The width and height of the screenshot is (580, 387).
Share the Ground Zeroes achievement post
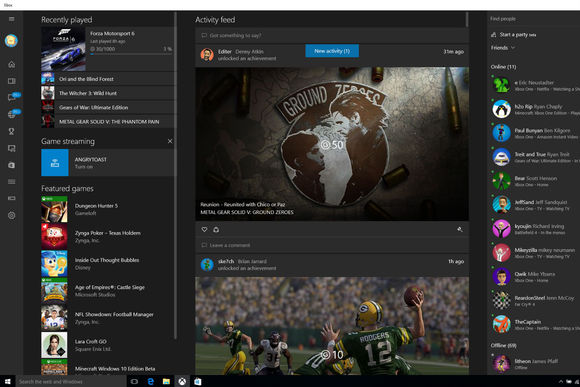point(216,230)
